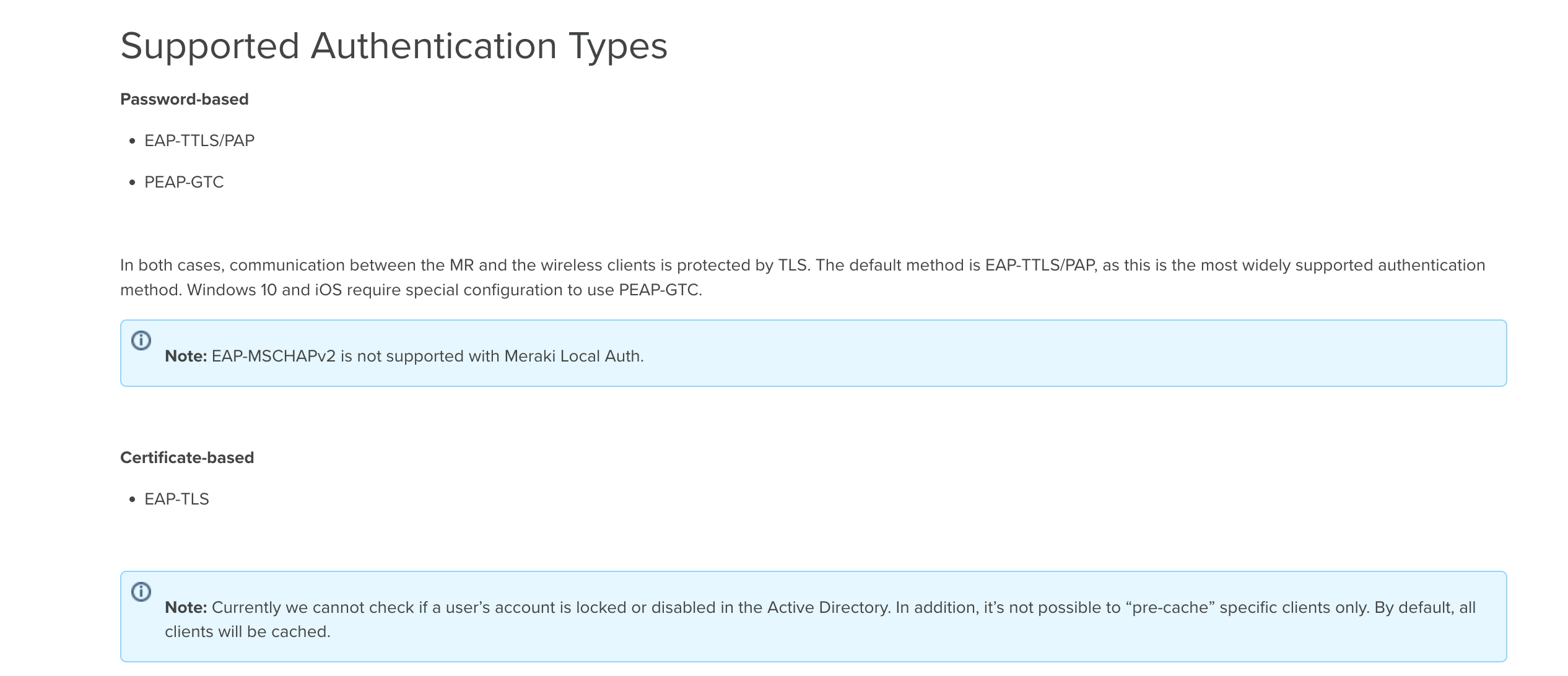
Task: Click the Supported Authentication Types heading
Action: pyautogui.click(x=394, y=46)
